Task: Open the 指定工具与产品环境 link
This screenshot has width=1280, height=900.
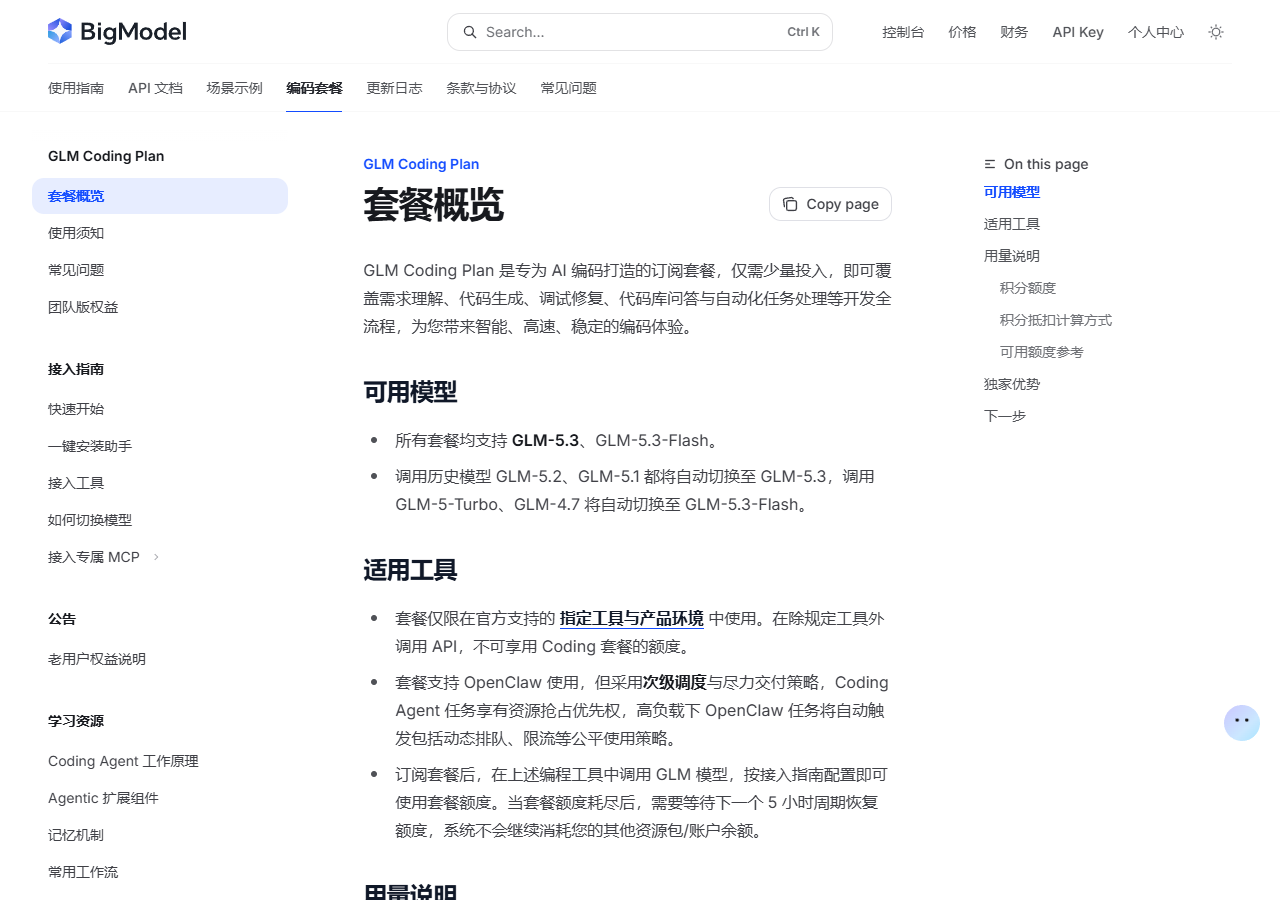Action: point(632,618)
